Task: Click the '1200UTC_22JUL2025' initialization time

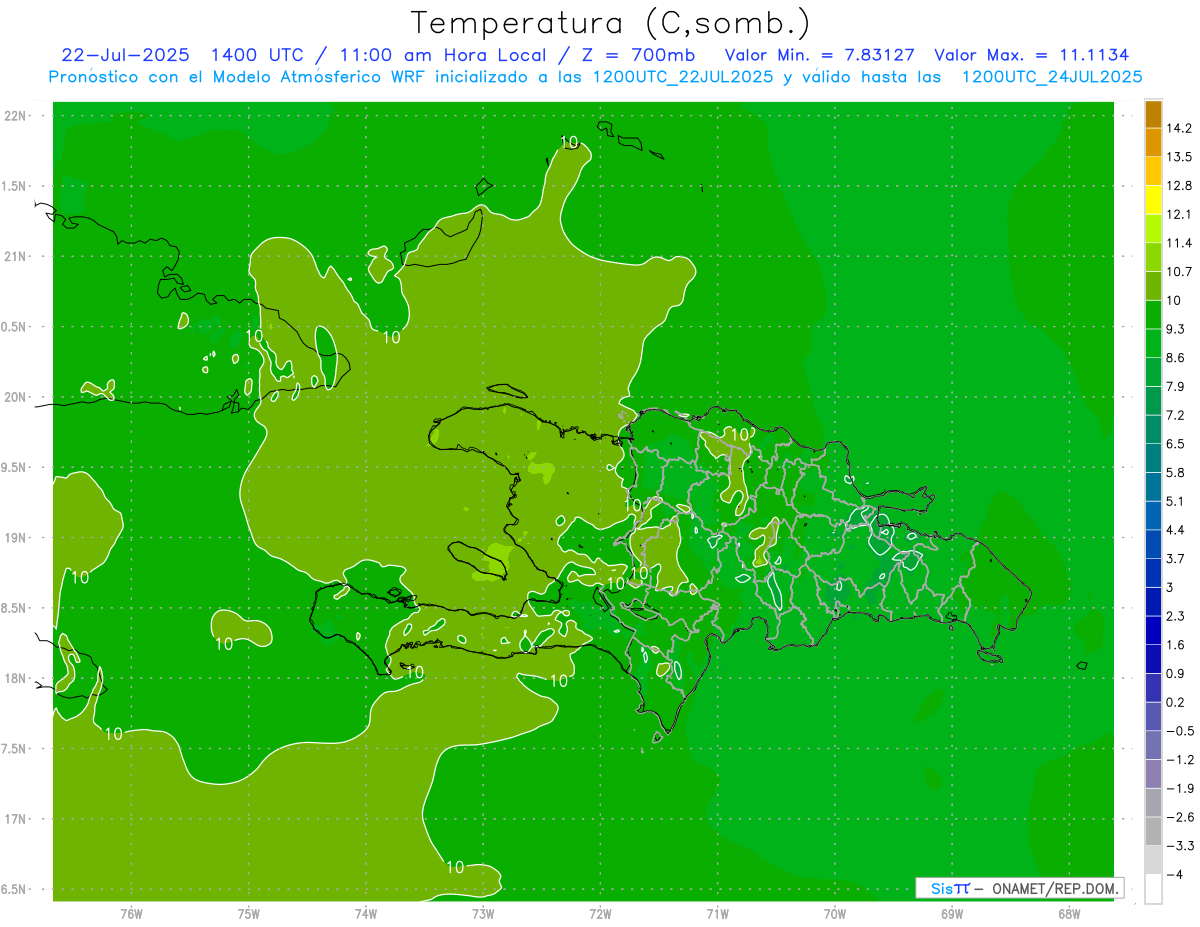Action: point(683,77)
